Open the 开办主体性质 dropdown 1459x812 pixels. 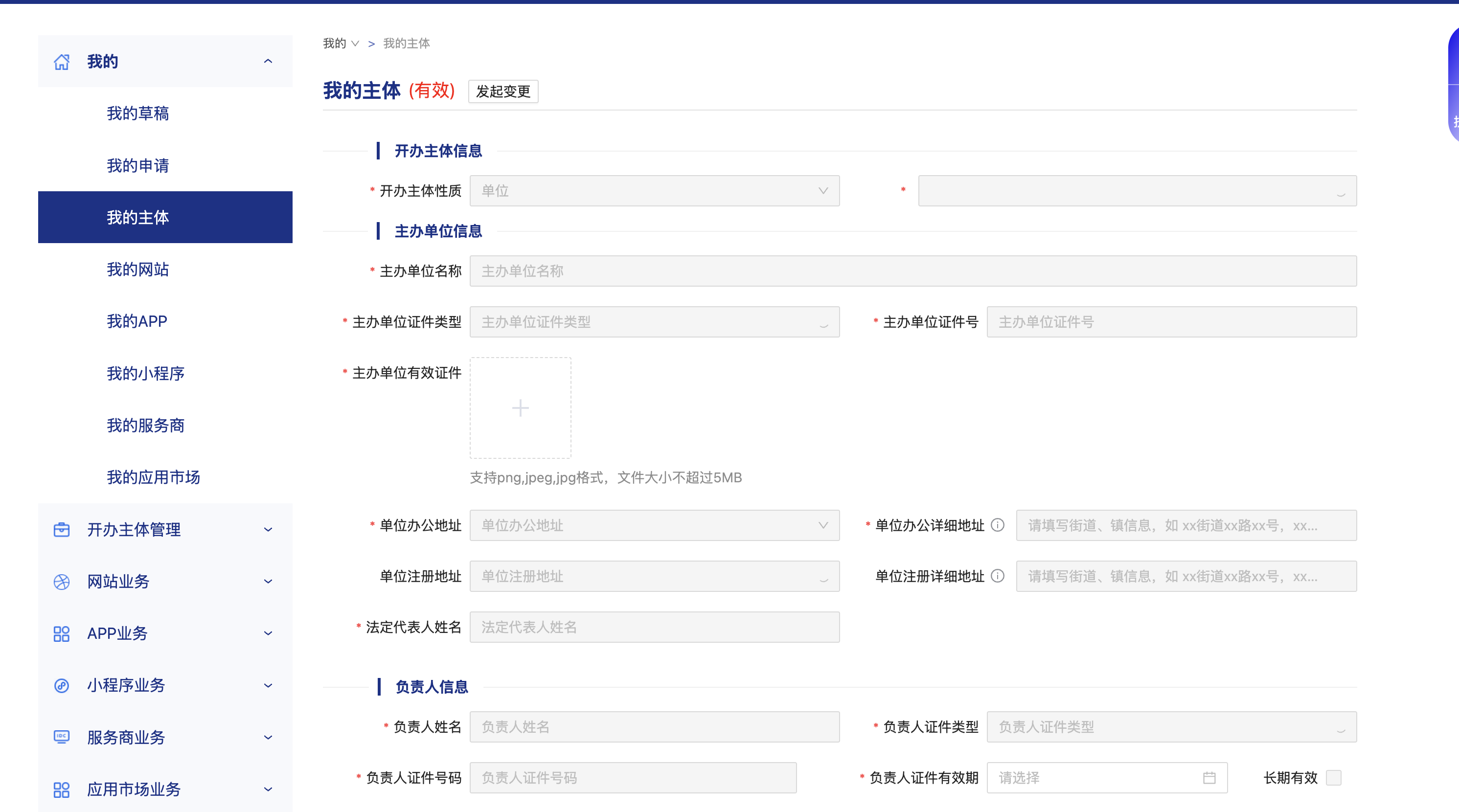point(654,191)
